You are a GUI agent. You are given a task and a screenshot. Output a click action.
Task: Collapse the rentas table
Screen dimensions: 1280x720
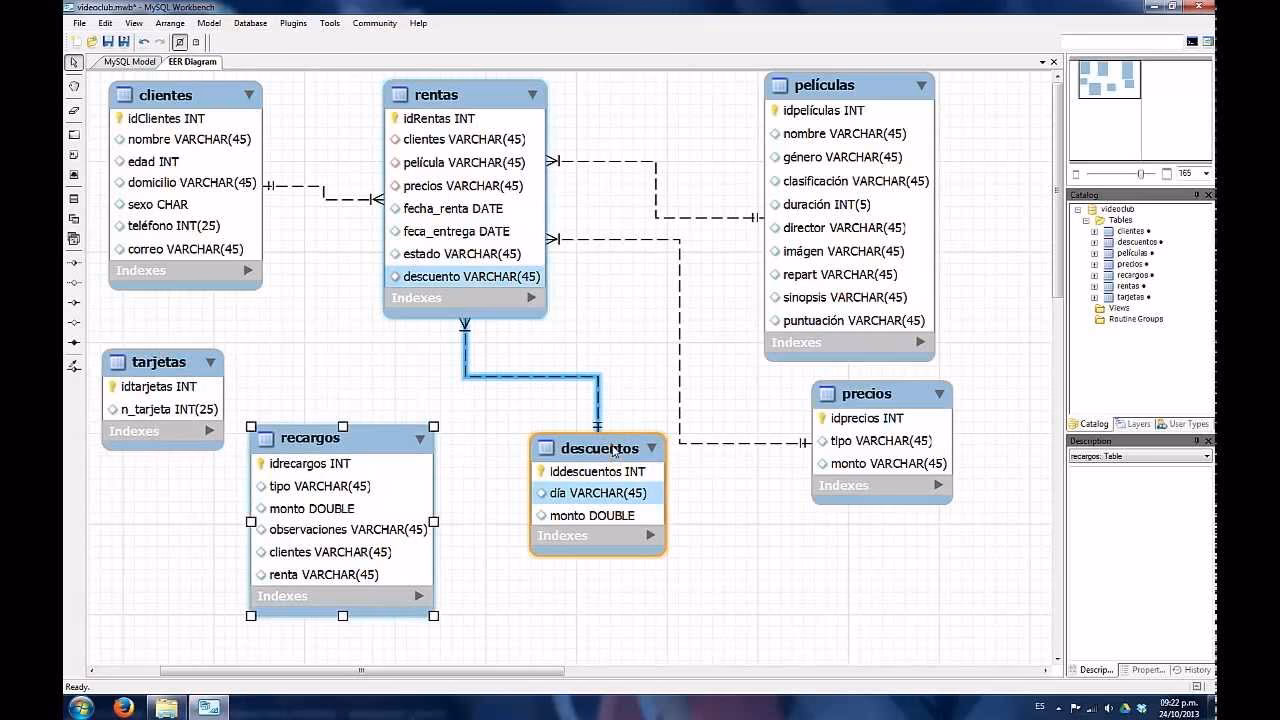click(532, 95)
